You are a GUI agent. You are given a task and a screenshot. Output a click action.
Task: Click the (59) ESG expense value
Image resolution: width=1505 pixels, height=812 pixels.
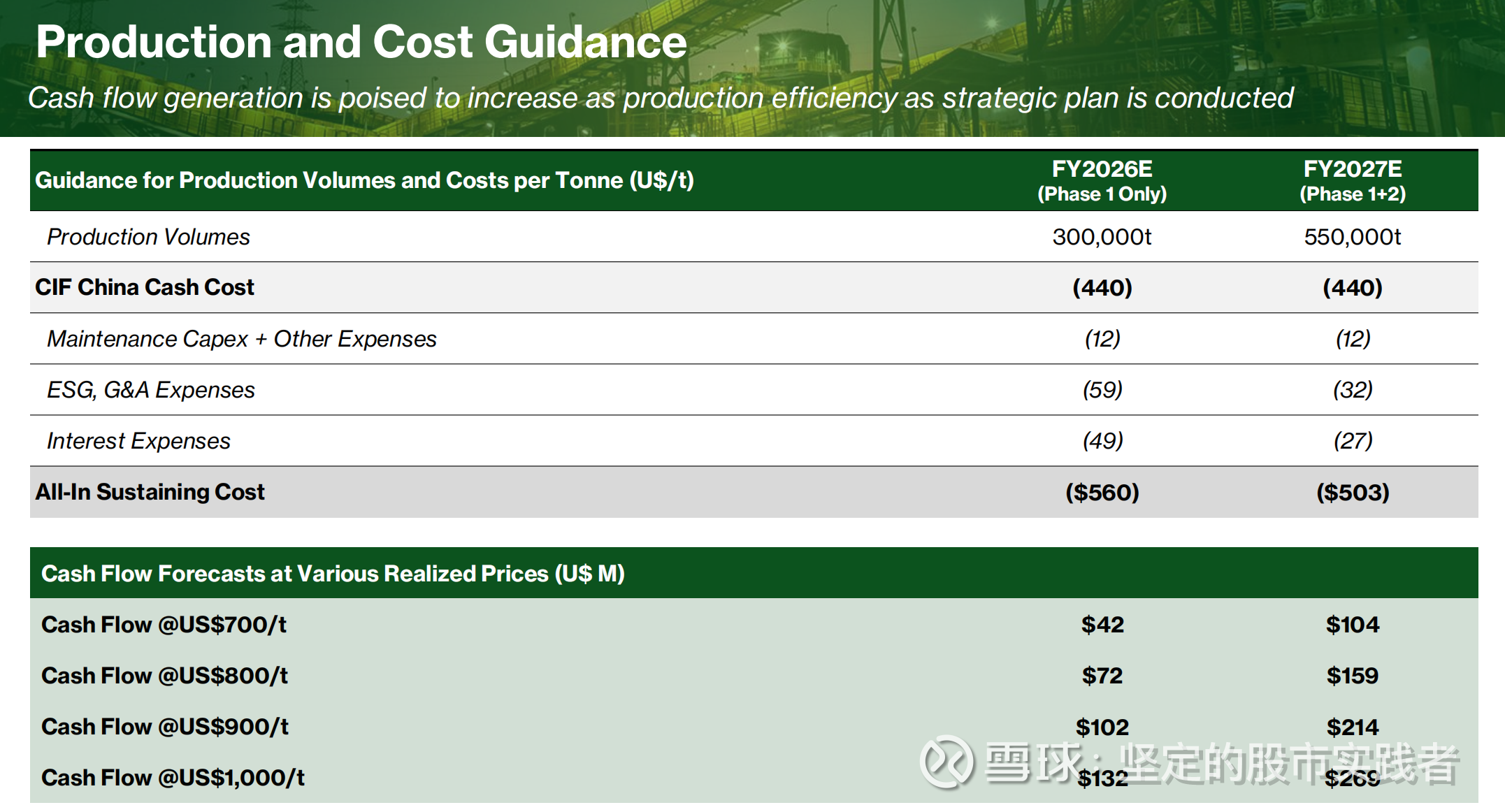click(1102, 390)
